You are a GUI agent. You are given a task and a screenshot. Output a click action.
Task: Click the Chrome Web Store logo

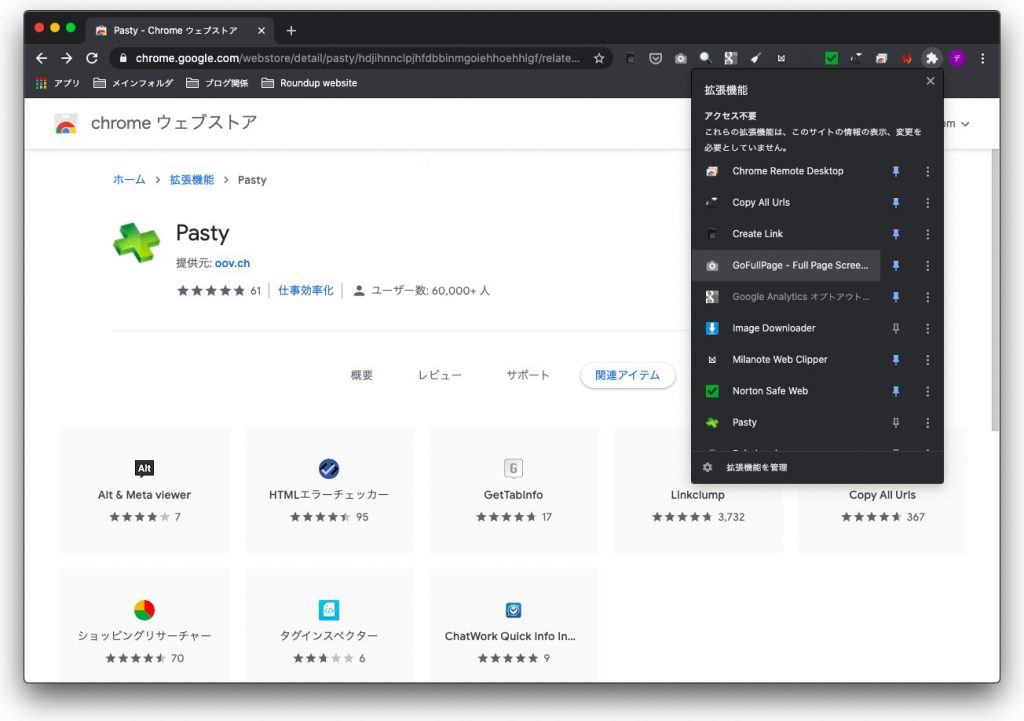66,123
